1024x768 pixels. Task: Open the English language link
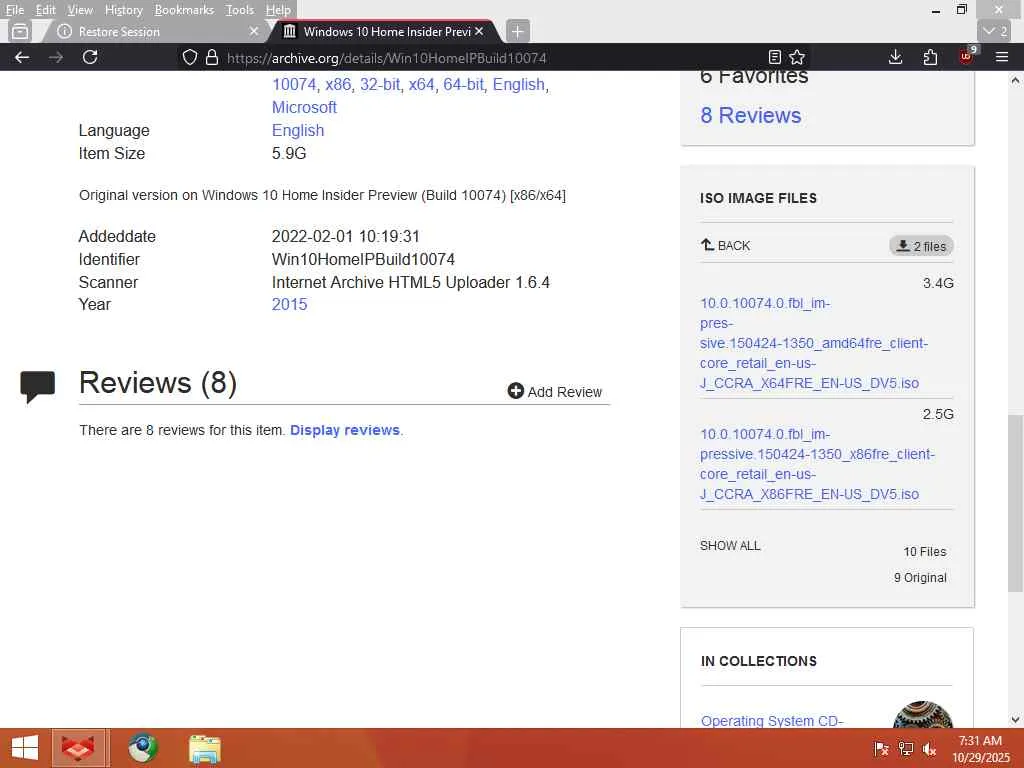click(298, 131)
